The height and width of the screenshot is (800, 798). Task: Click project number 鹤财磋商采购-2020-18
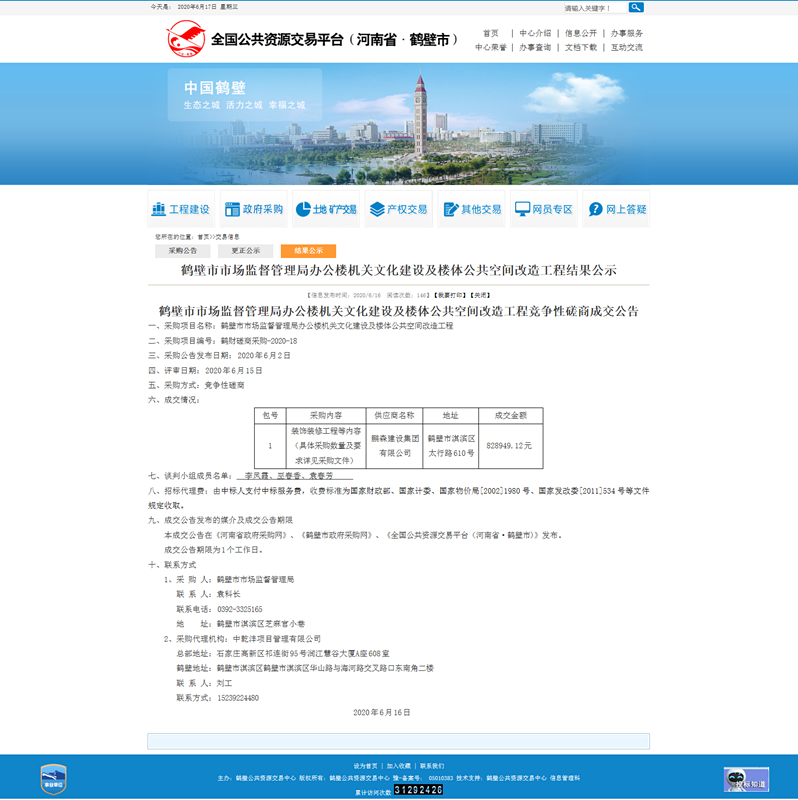click(x=259, y=340)
